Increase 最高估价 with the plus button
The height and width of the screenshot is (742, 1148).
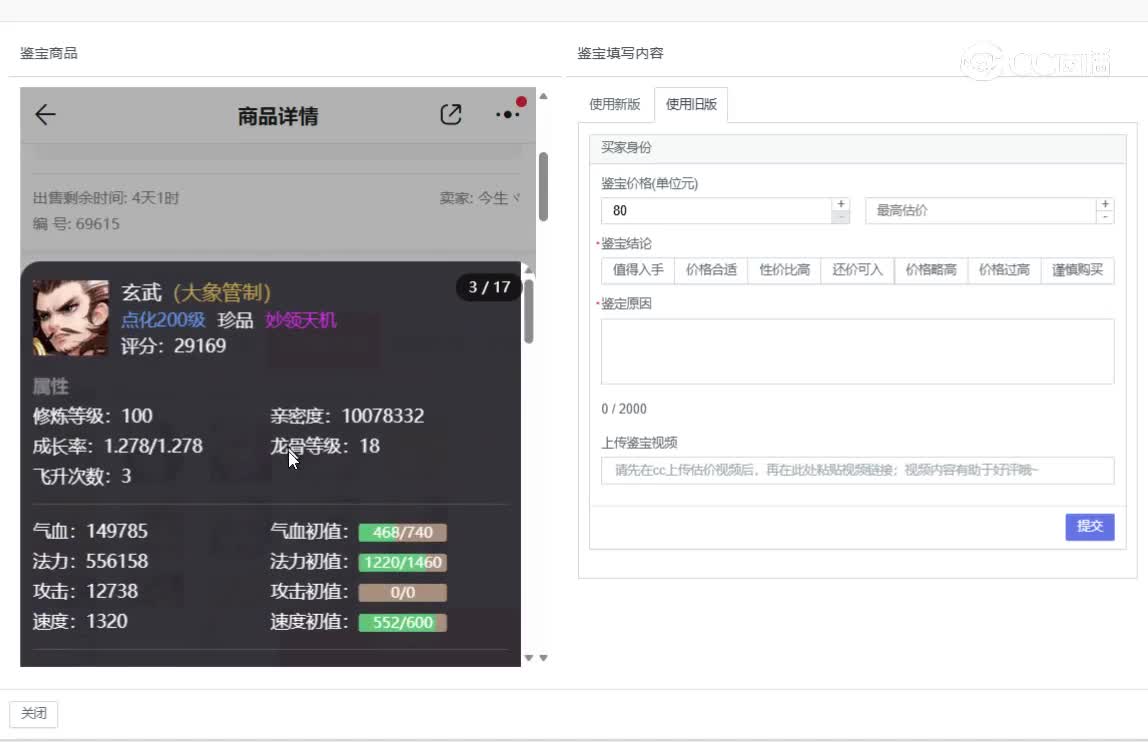click(x=1105, y=204)
